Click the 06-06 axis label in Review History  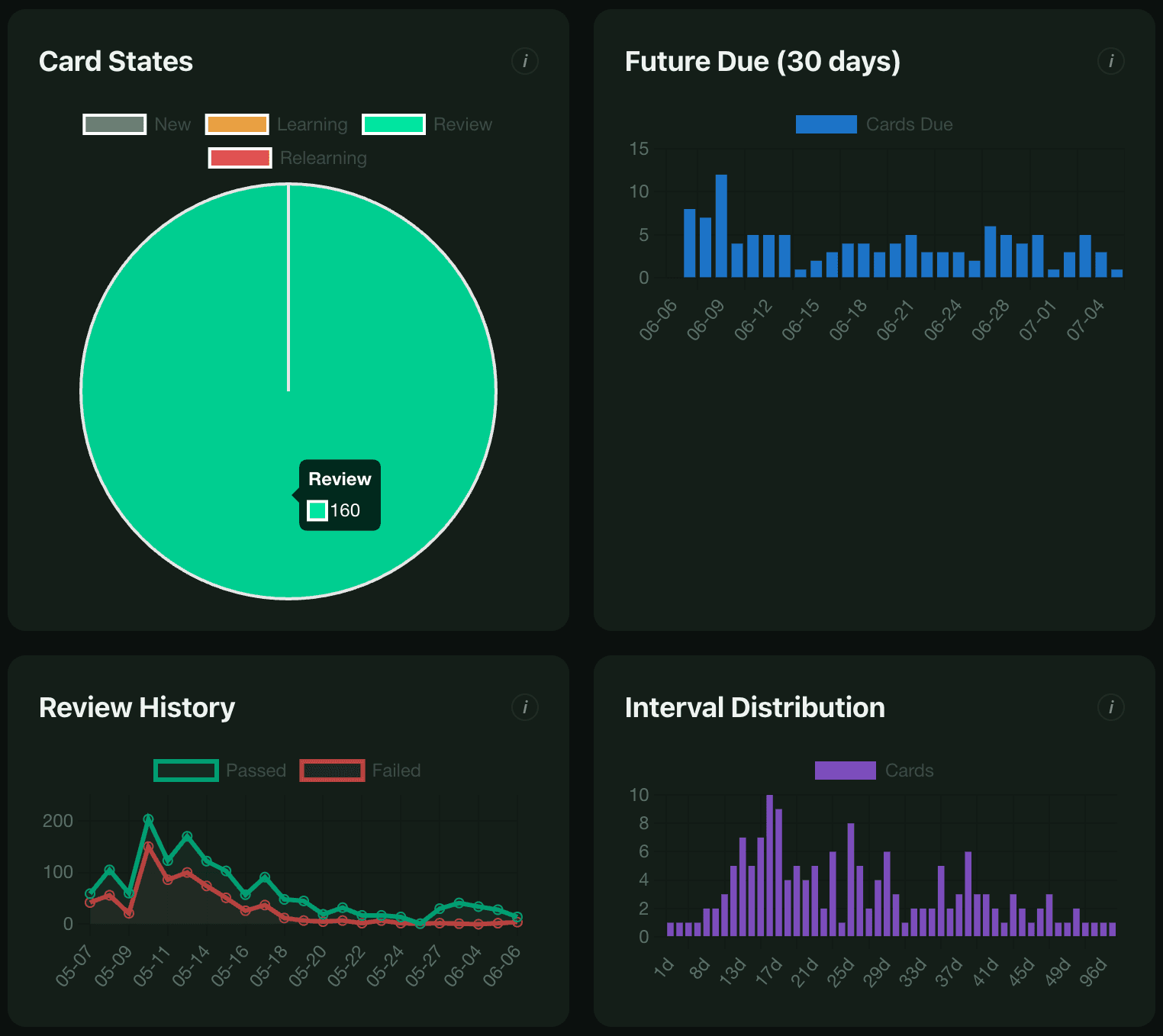[x=502, y=966]
